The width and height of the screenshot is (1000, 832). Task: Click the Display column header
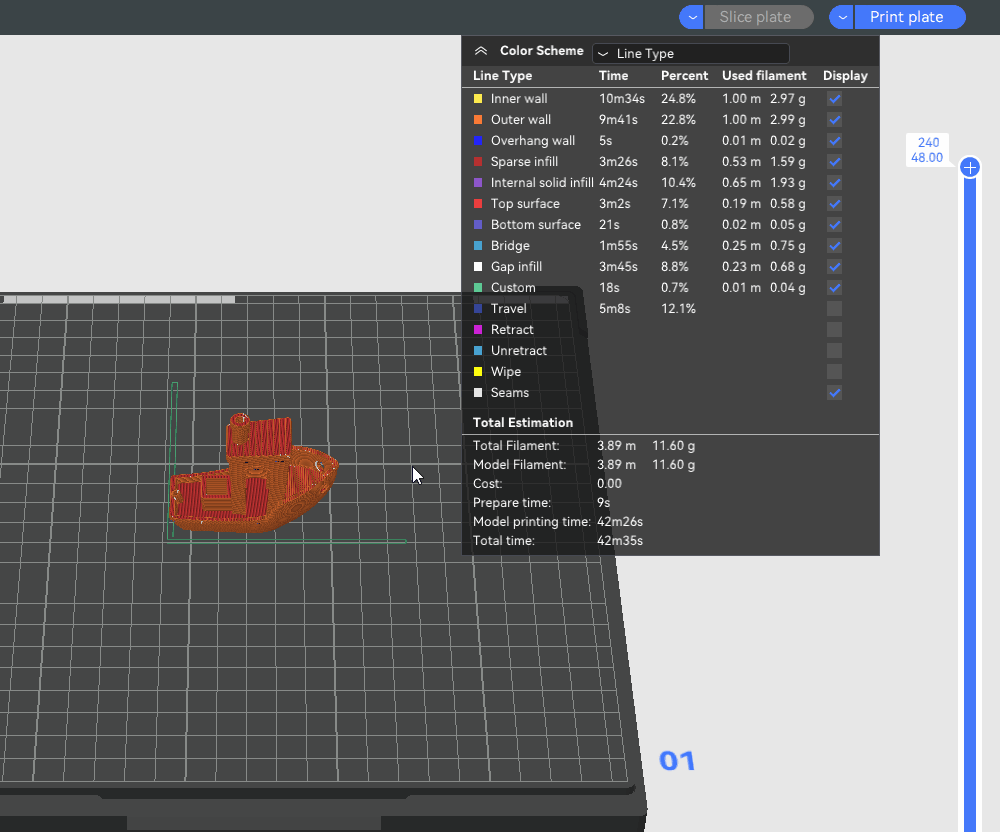click(845, 76)
